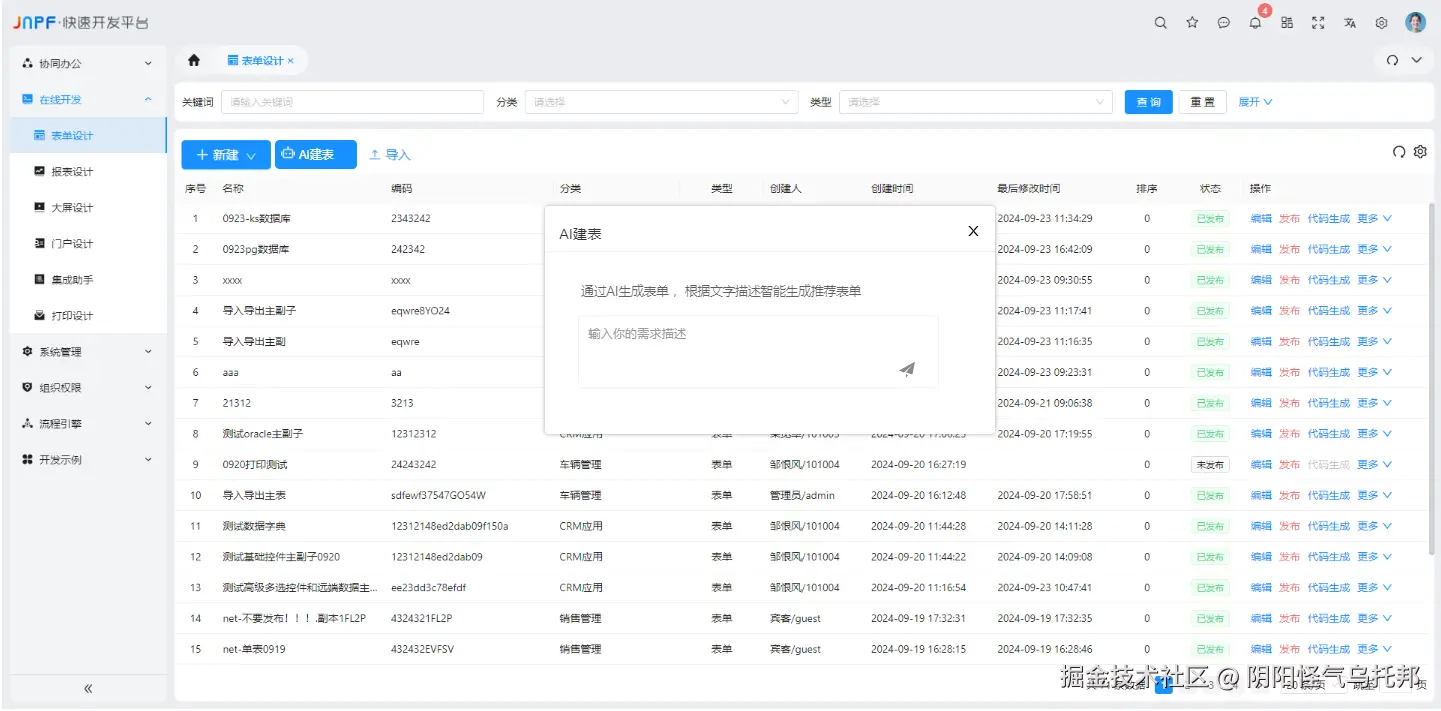1441x711 pixels.
Task: Open the app modules grid icon
Action: coord(1287,22)
